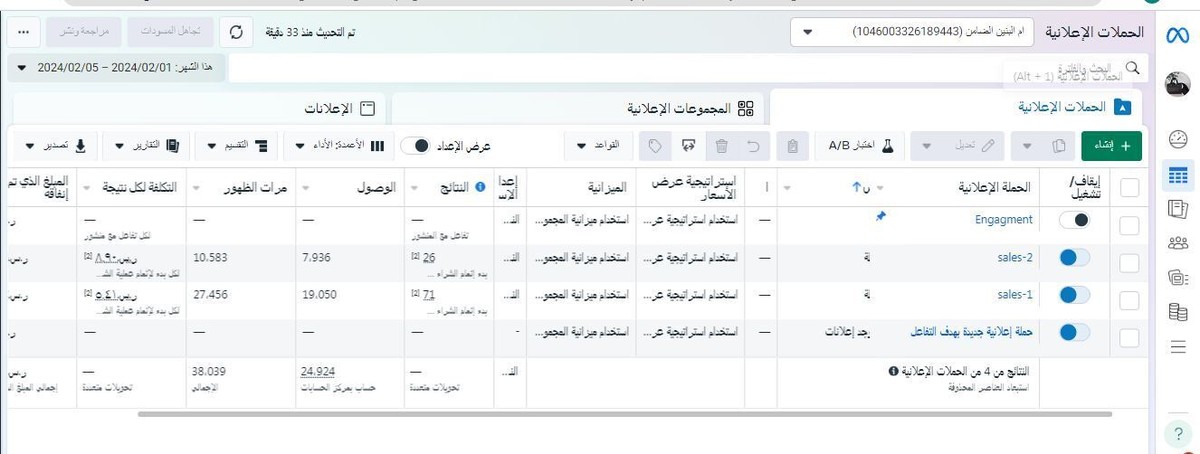1200x454 pixels.
Task: Click the green إنشاء create button
Action: pyautogui.click(x=1111, y=146)
